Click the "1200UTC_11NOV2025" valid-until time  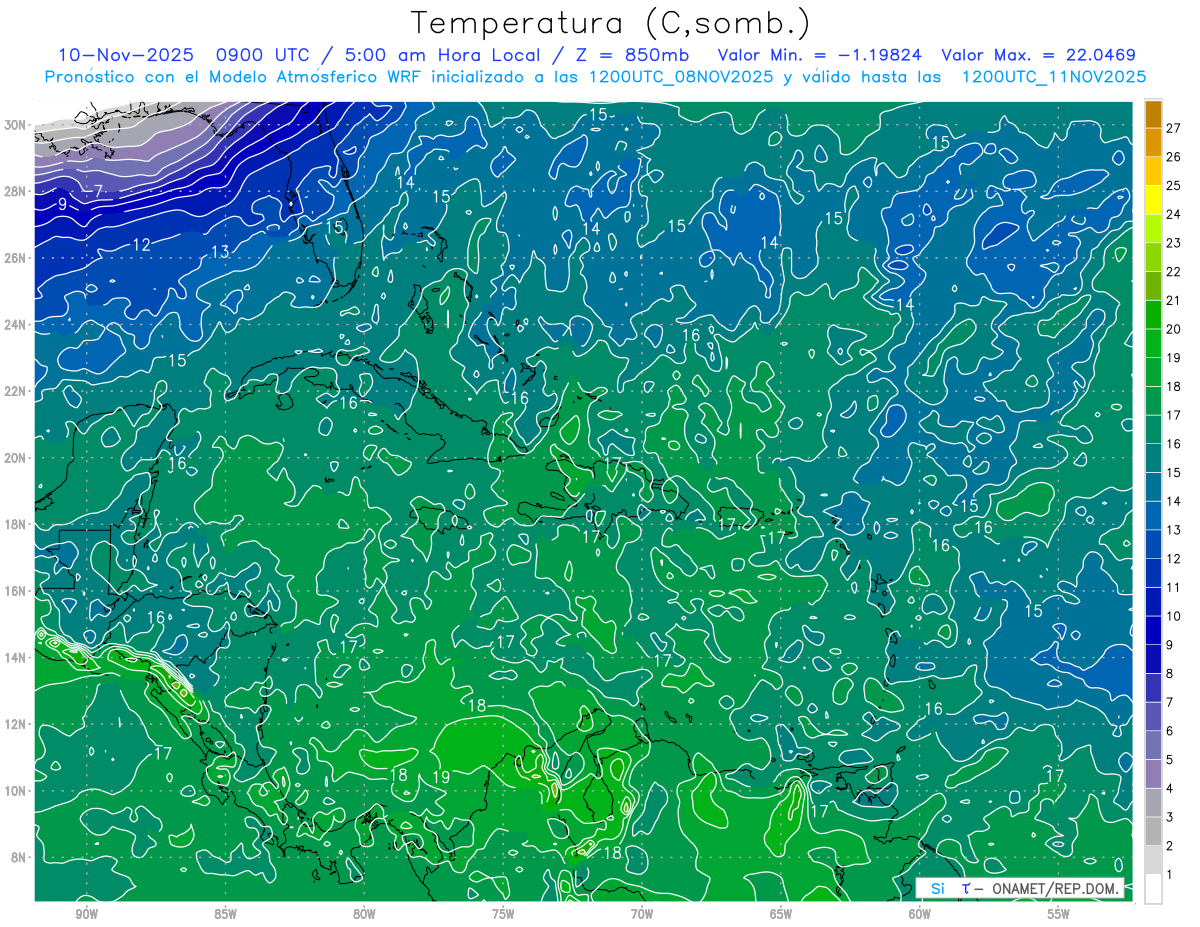point(1053,77)
